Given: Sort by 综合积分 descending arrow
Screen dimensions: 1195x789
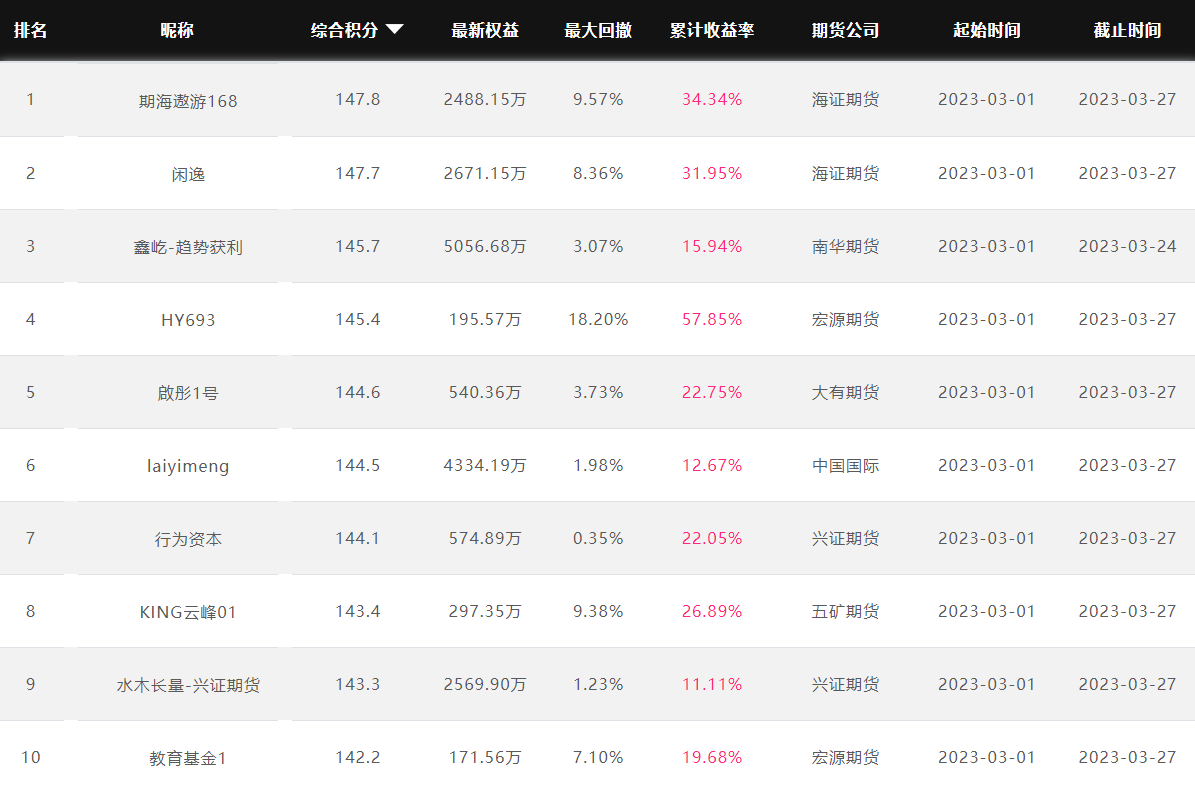Looking at the screenshot, I should pyautogui.click(x=394, y=30).
